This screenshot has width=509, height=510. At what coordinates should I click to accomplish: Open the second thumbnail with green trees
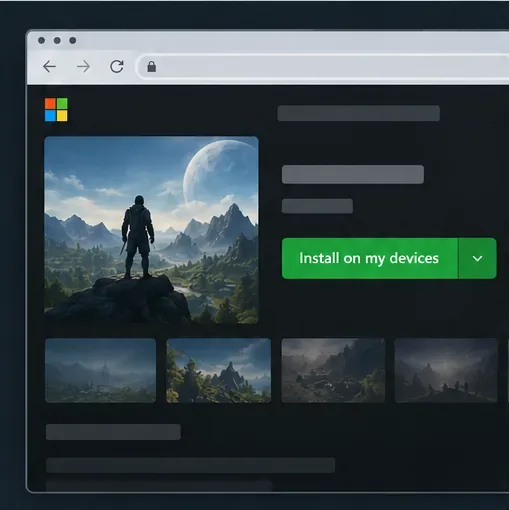[x=219, y=370]
